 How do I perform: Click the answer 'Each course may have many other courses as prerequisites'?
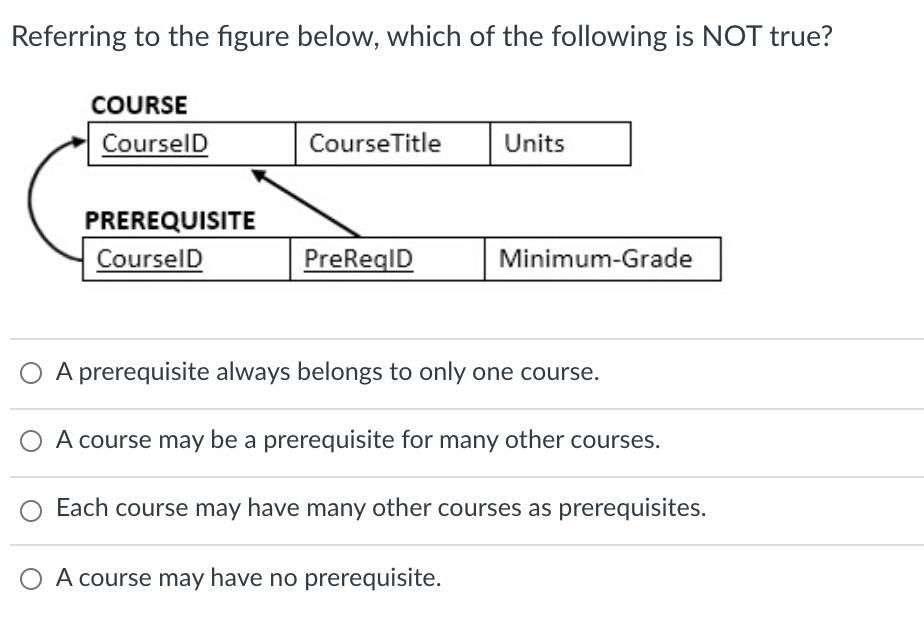pos(381,508)
